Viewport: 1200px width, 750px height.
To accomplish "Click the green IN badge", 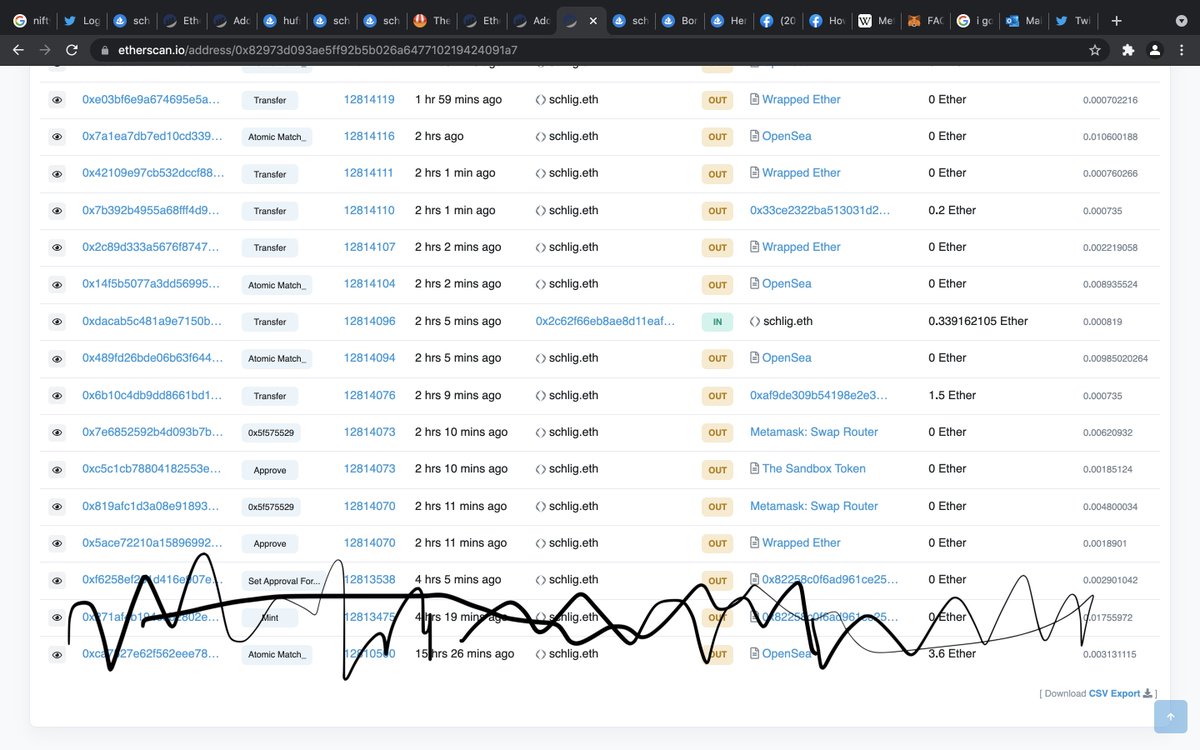I will [x=717, y=322].
